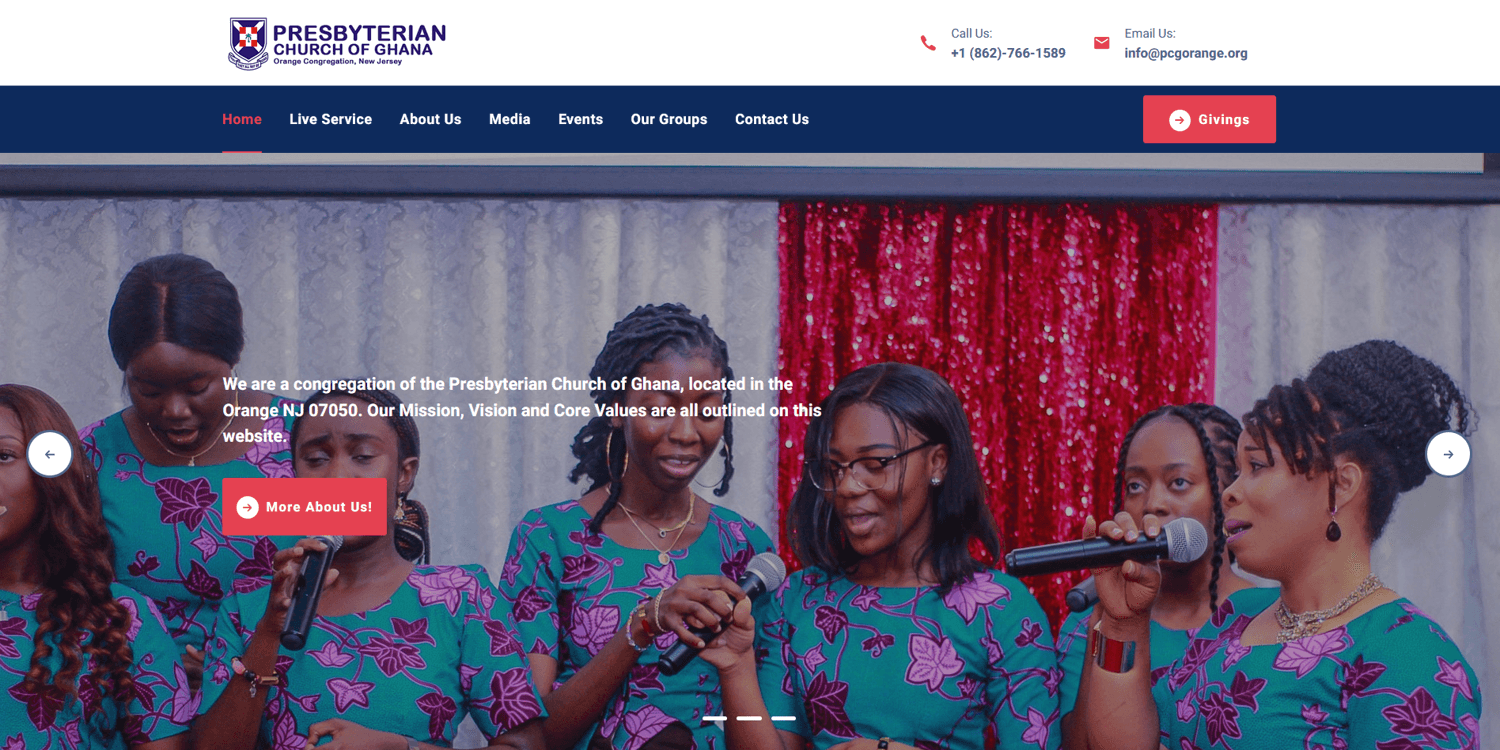The width and height of the screenshot is (1500, 750).
Task: Click the Givings button label
Action: pos(1224,120)
